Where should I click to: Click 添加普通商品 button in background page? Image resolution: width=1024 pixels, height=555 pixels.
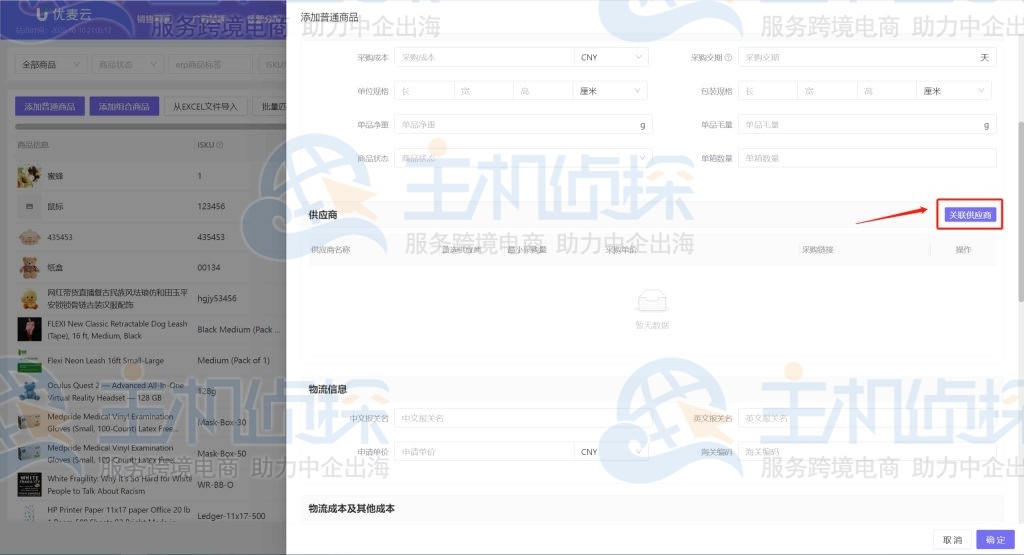pos(50,106)
